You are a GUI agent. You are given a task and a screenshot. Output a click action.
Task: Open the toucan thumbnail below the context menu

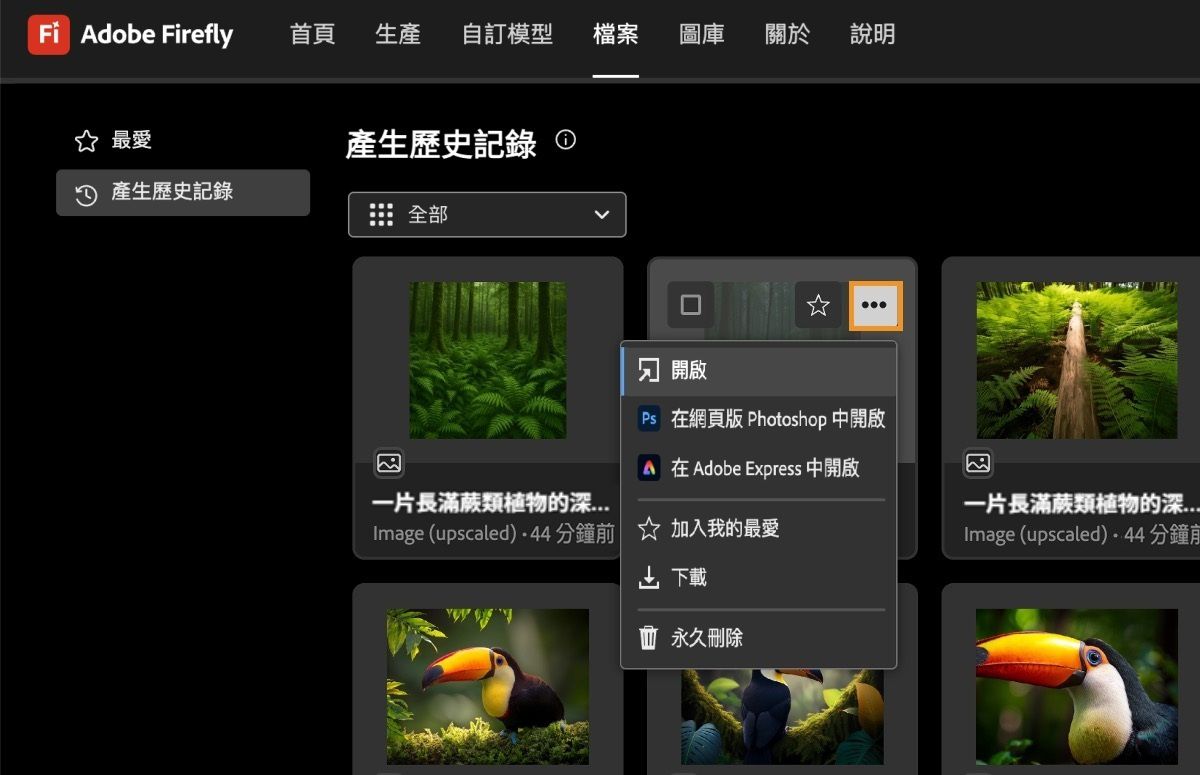(782, 717)
